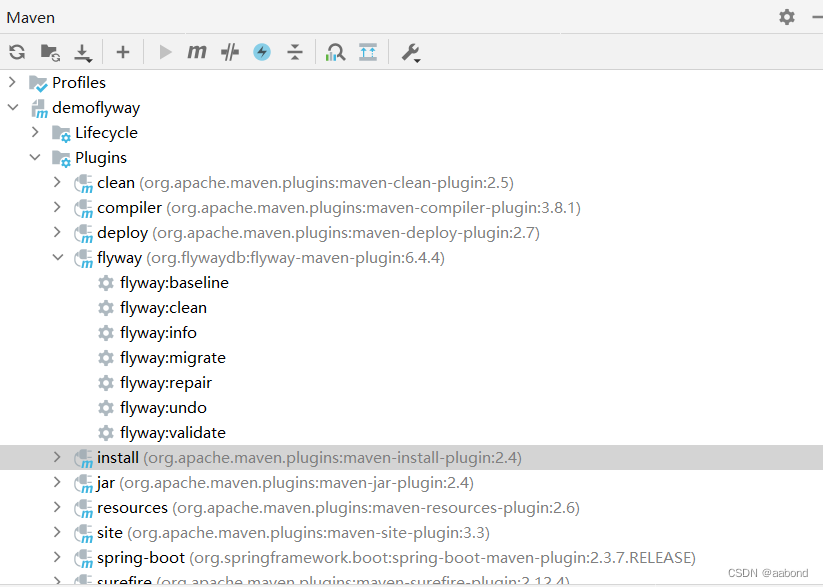The image size is (823, 587).
Task: Select flyway:info goal
Action: 158,332
